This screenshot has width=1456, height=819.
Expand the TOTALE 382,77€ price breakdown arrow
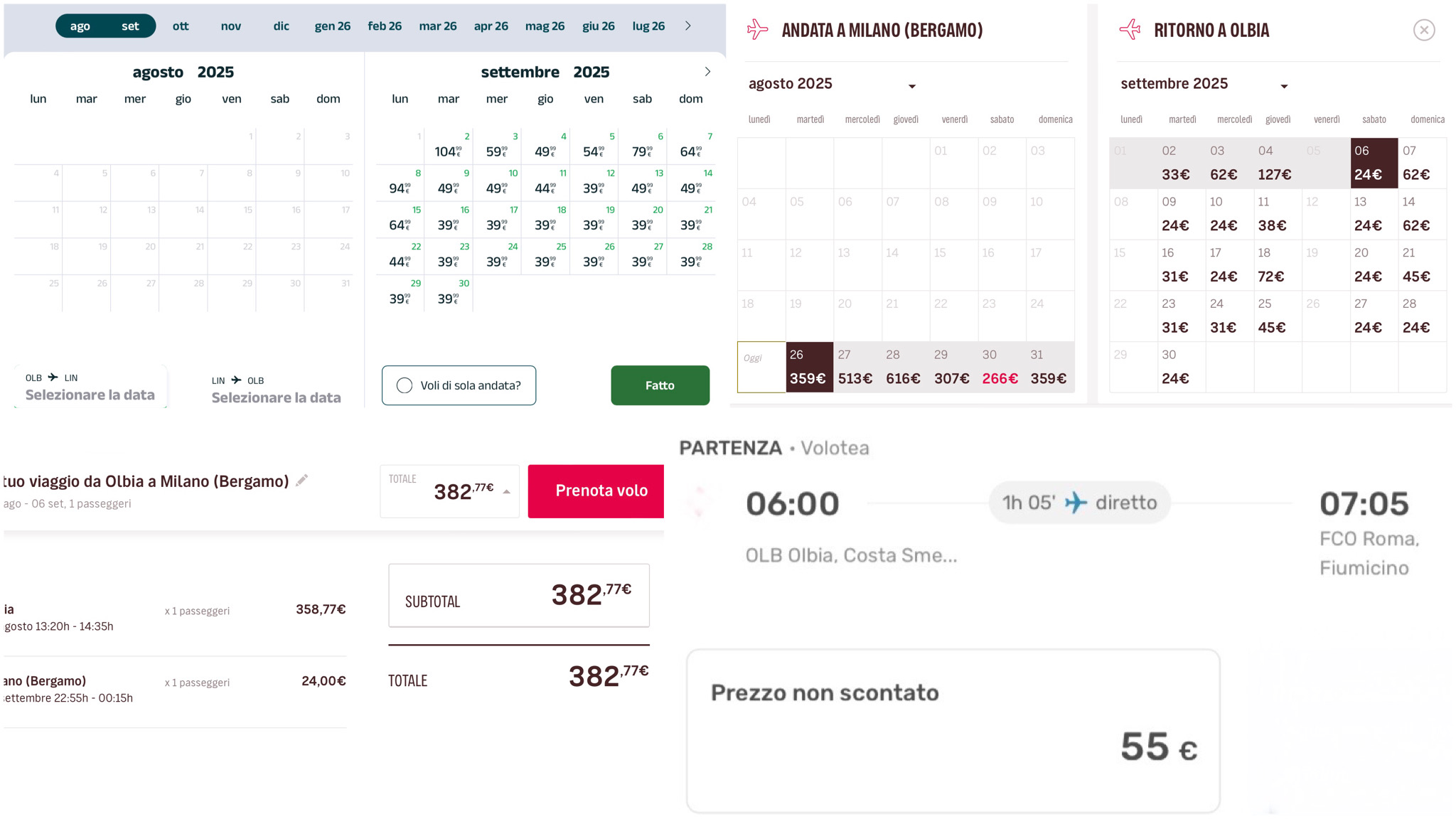(x=506, y=492)
